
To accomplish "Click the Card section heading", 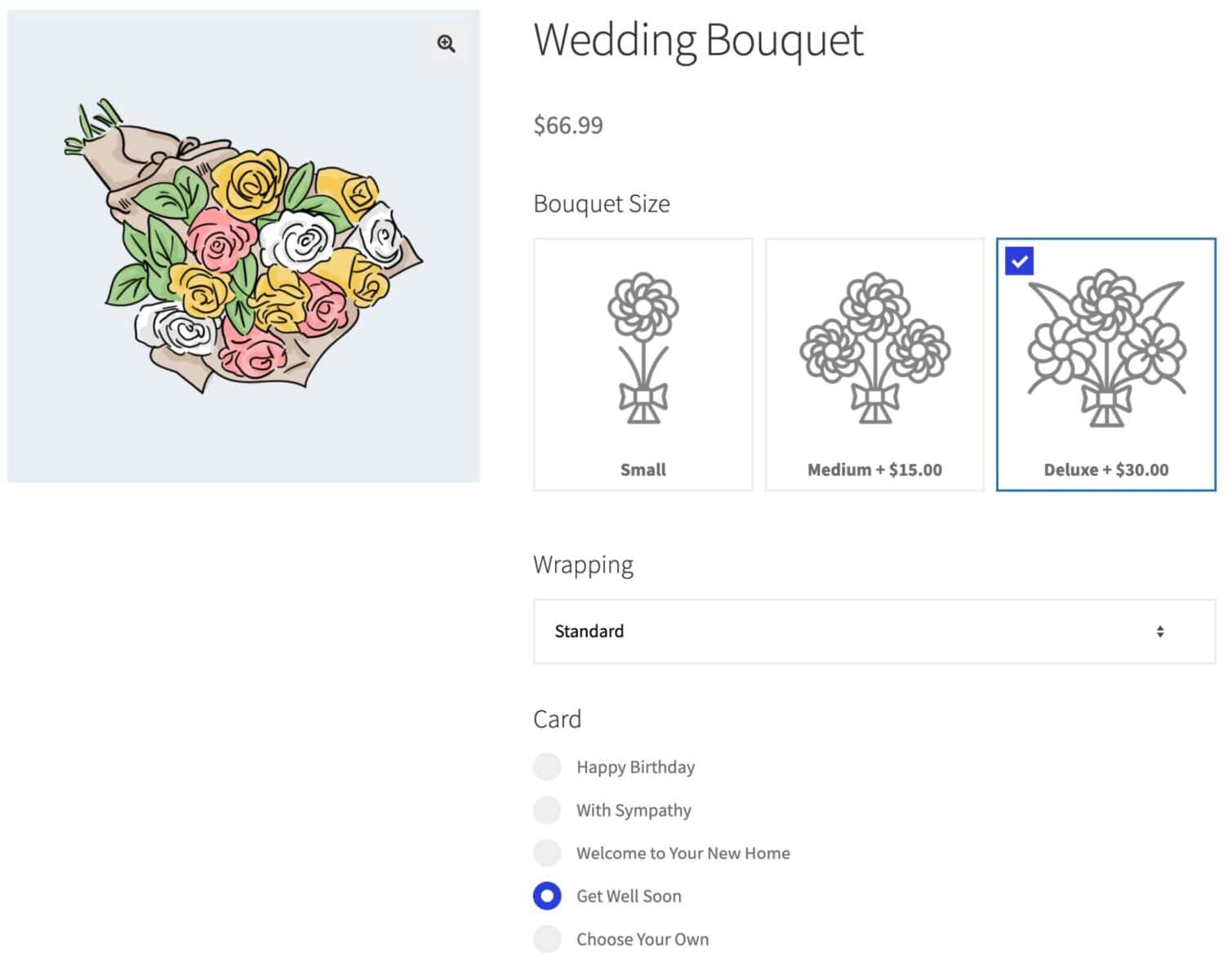I will 557,719.
